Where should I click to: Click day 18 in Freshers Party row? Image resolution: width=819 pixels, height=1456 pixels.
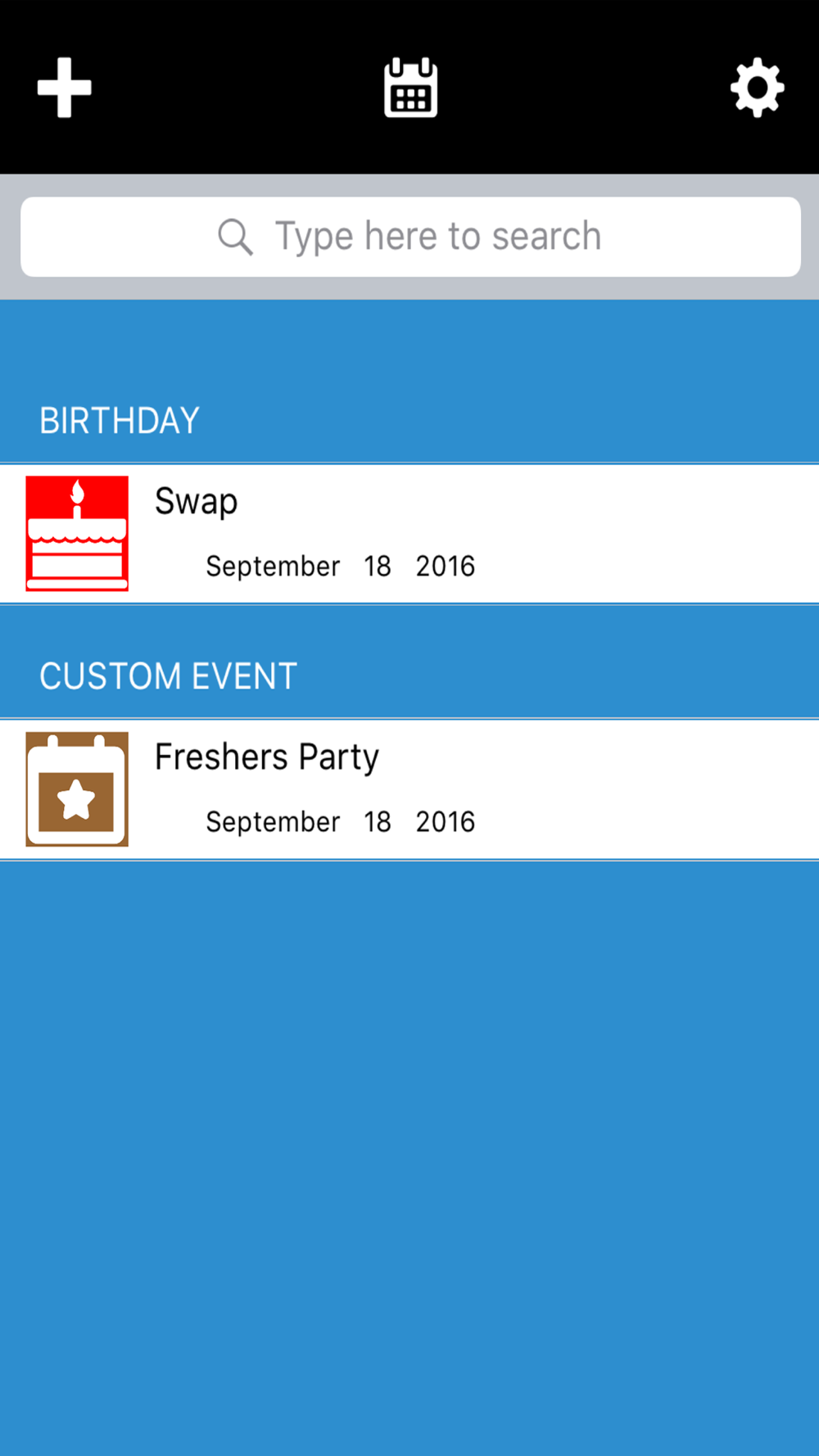pyautogui.click(x=378, y=822)
